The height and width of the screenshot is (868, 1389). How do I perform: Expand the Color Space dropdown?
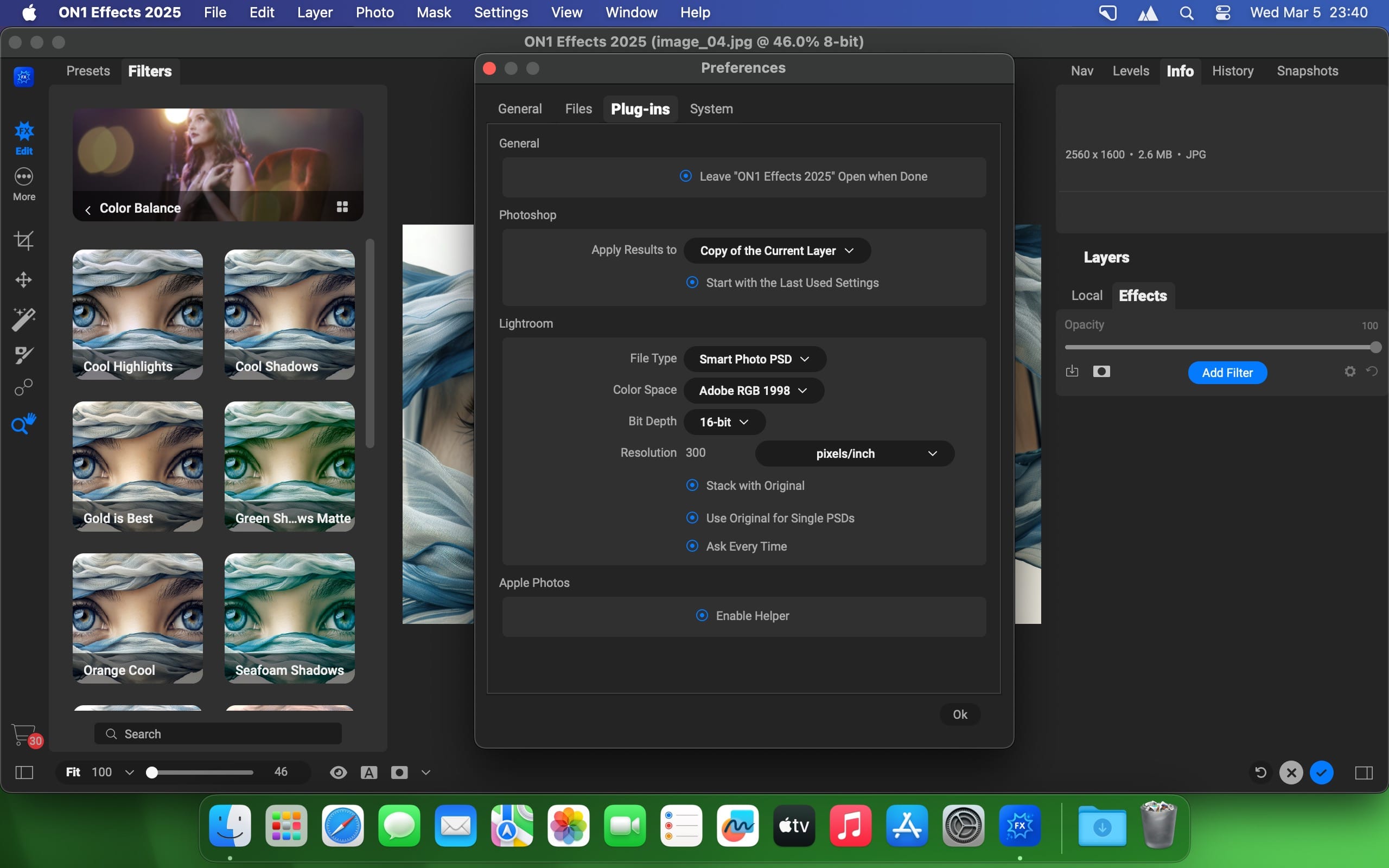pos(753,391)
